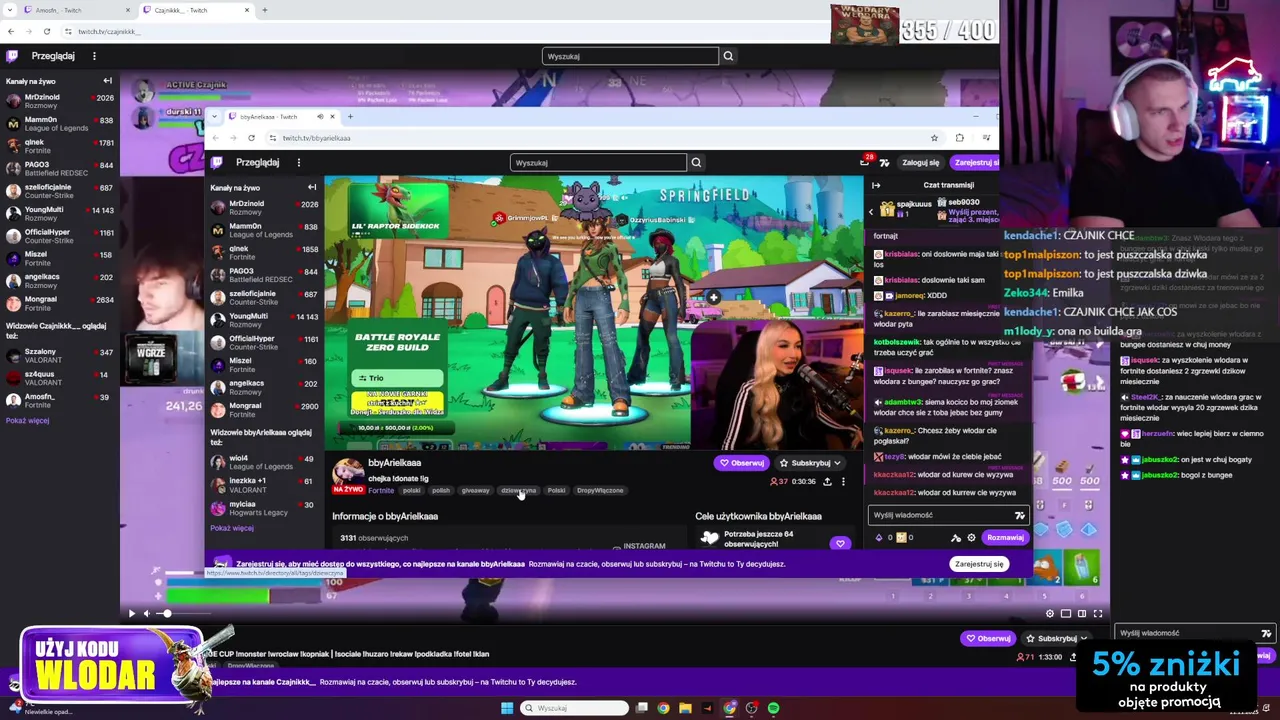Open more options dots under bbyArielkaaa Subskrybuj
Viewport: 1280px width, 720px height.
pos(843,481)
